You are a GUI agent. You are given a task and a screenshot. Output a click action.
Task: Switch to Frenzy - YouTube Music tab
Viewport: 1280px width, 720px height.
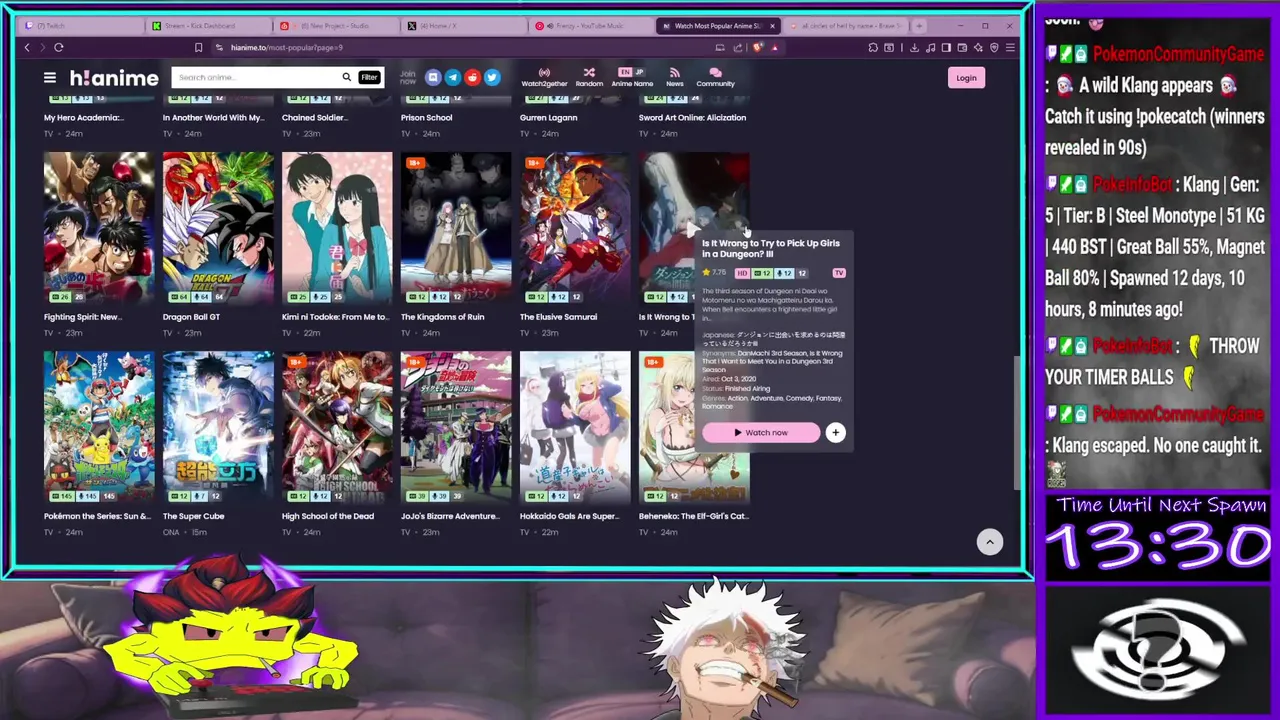click(x=590, y=25)
